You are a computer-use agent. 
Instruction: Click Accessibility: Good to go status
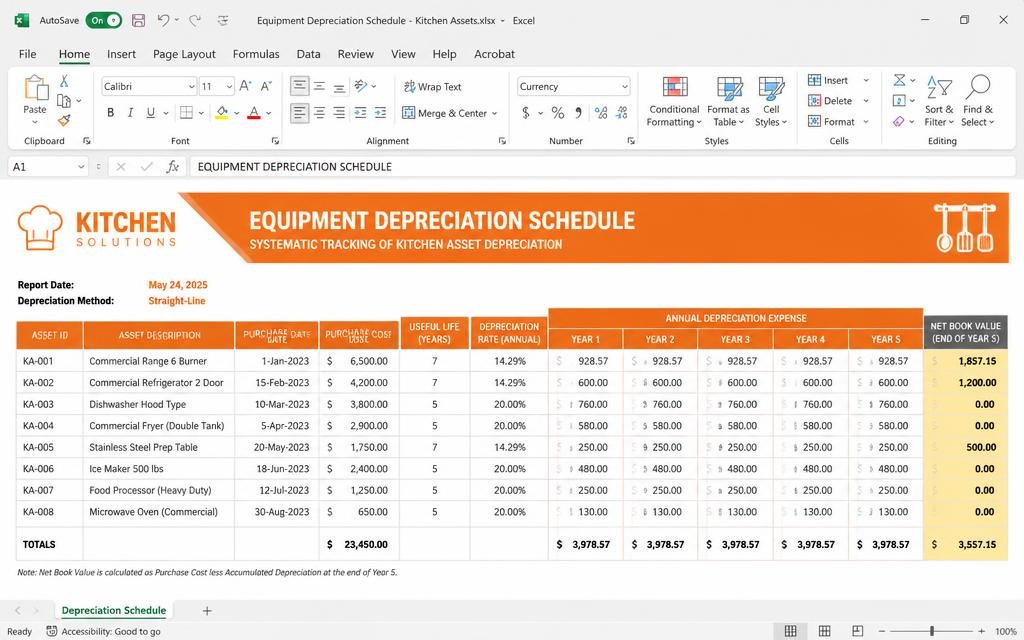point(104,632)
